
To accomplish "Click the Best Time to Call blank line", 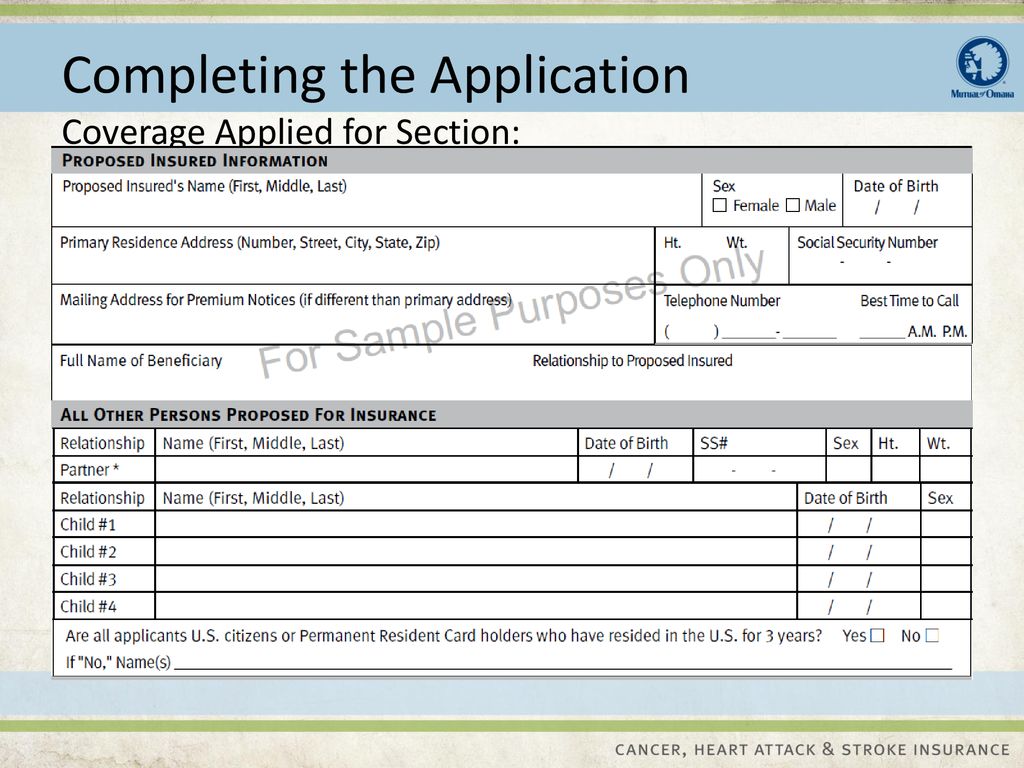I will click(x=882, y=332).
